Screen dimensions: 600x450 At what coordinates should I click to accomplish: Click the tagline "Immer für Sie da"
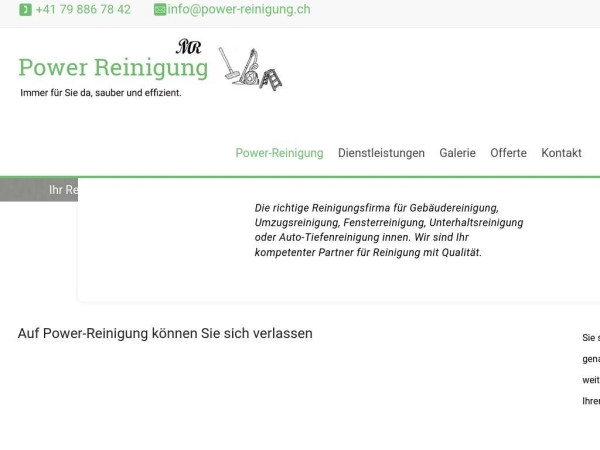(x=101, y=93)
